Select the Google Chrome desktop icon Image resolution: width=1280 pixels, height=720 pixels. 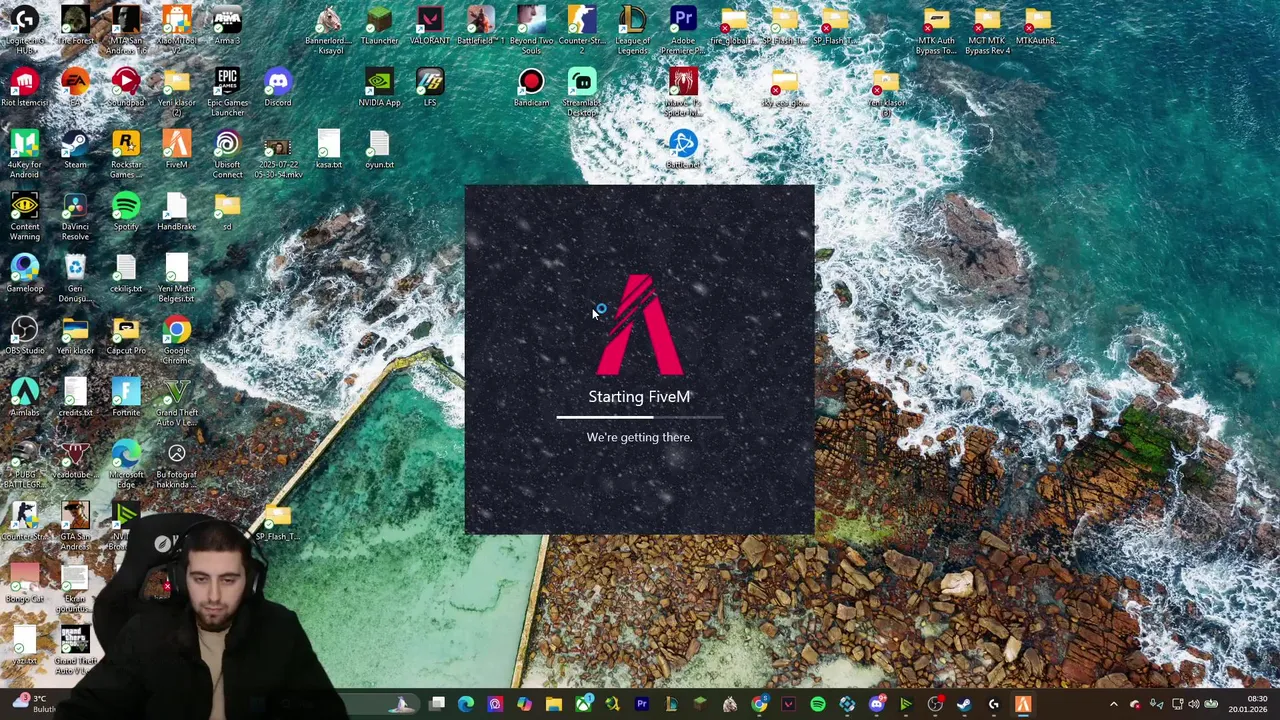coord(177,338)
